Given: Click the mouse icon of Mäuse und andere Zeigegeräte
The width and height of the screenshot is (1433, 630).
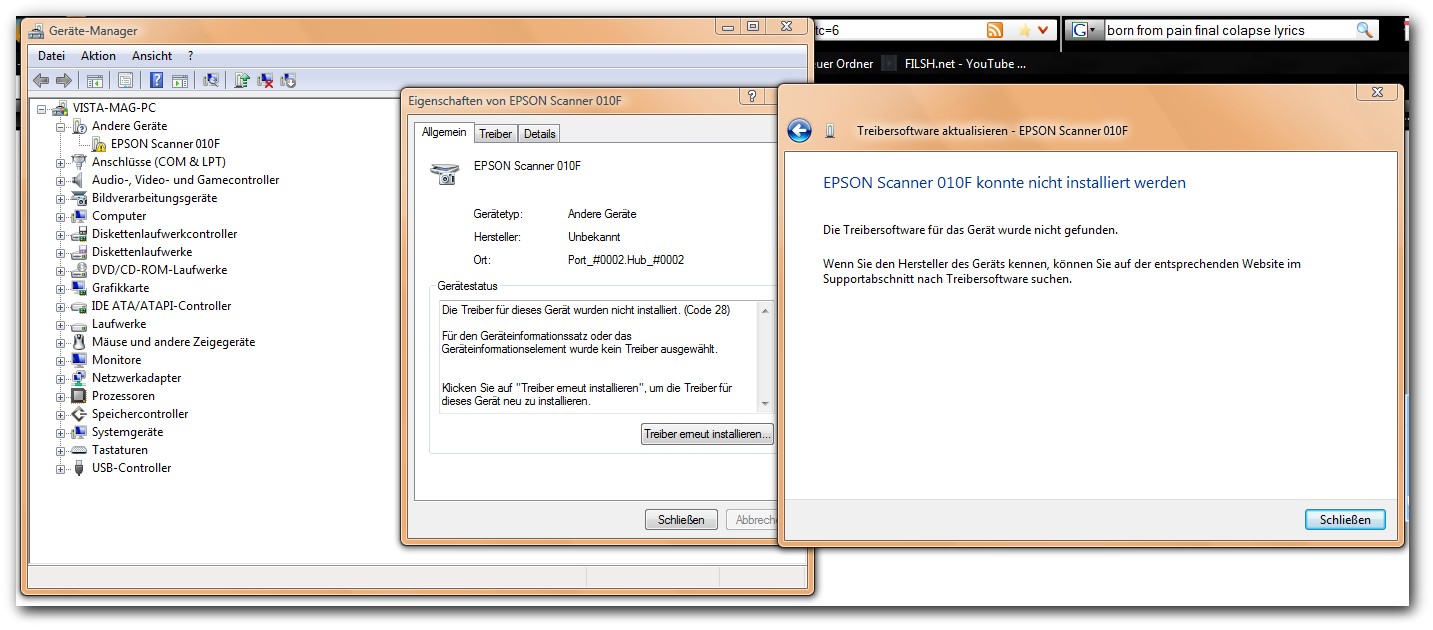Looking at the screenshot, I should tap(80, 342).
